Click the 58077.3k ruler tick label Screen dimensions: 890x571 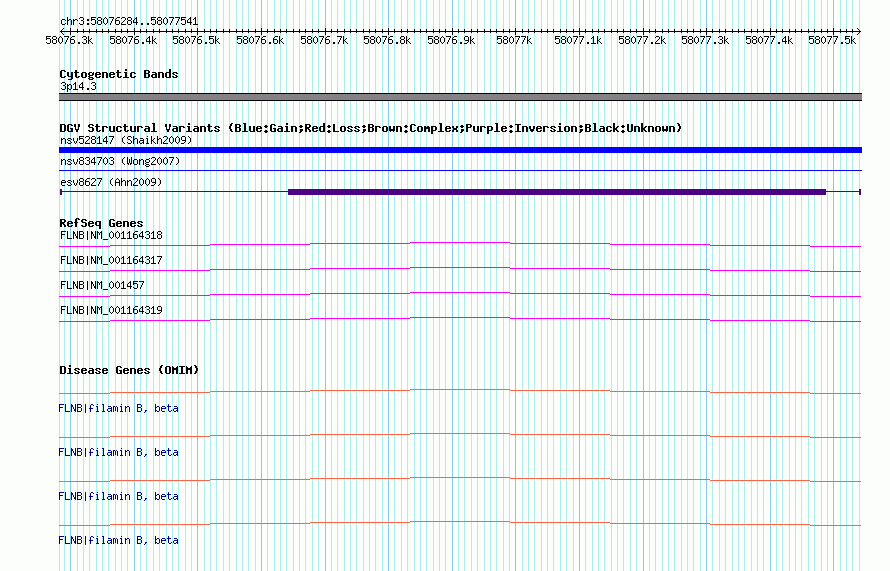pyautogui.click(x=705, y=40)
